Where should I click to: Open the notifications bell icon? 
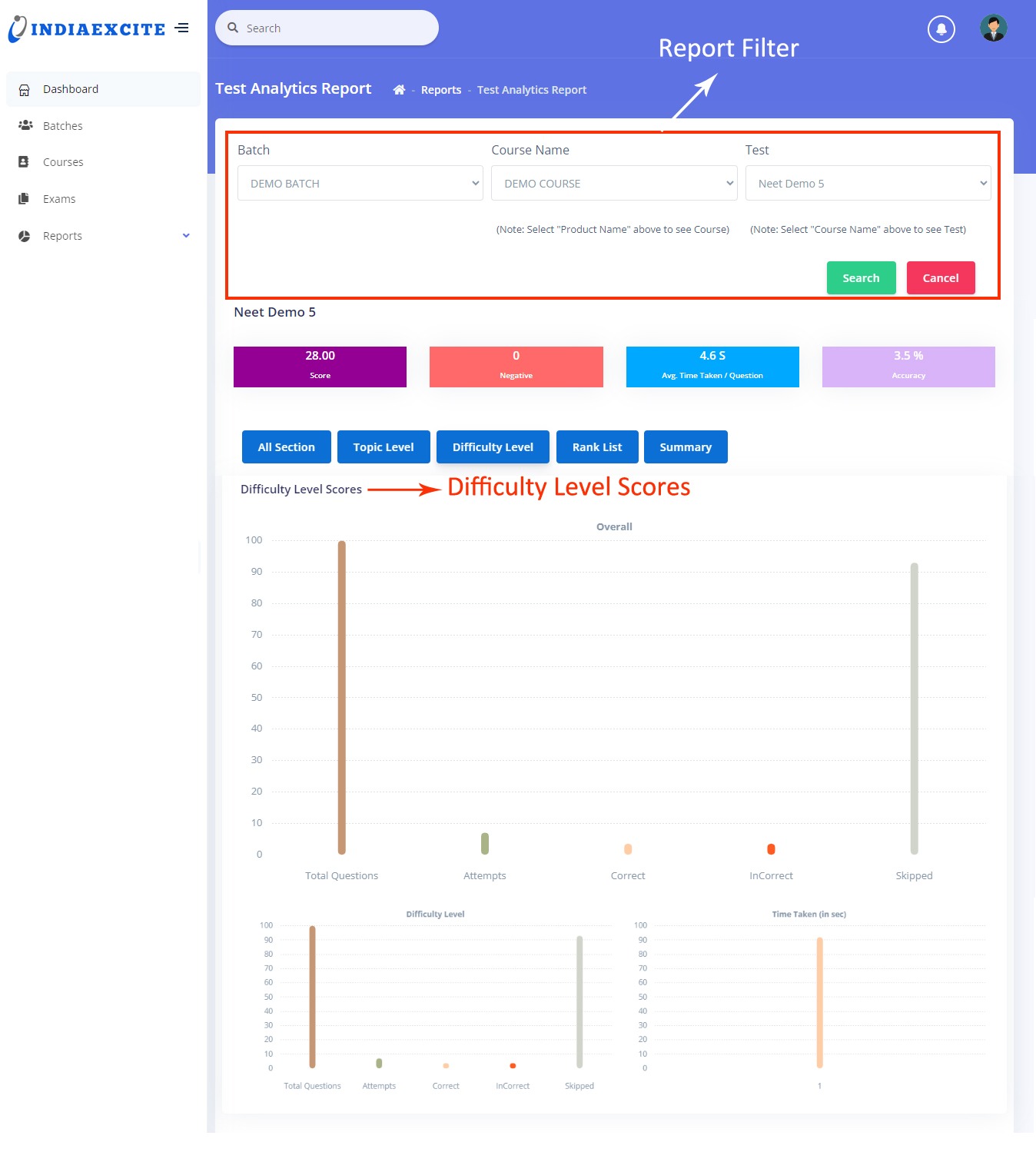(x=941, y=29)
